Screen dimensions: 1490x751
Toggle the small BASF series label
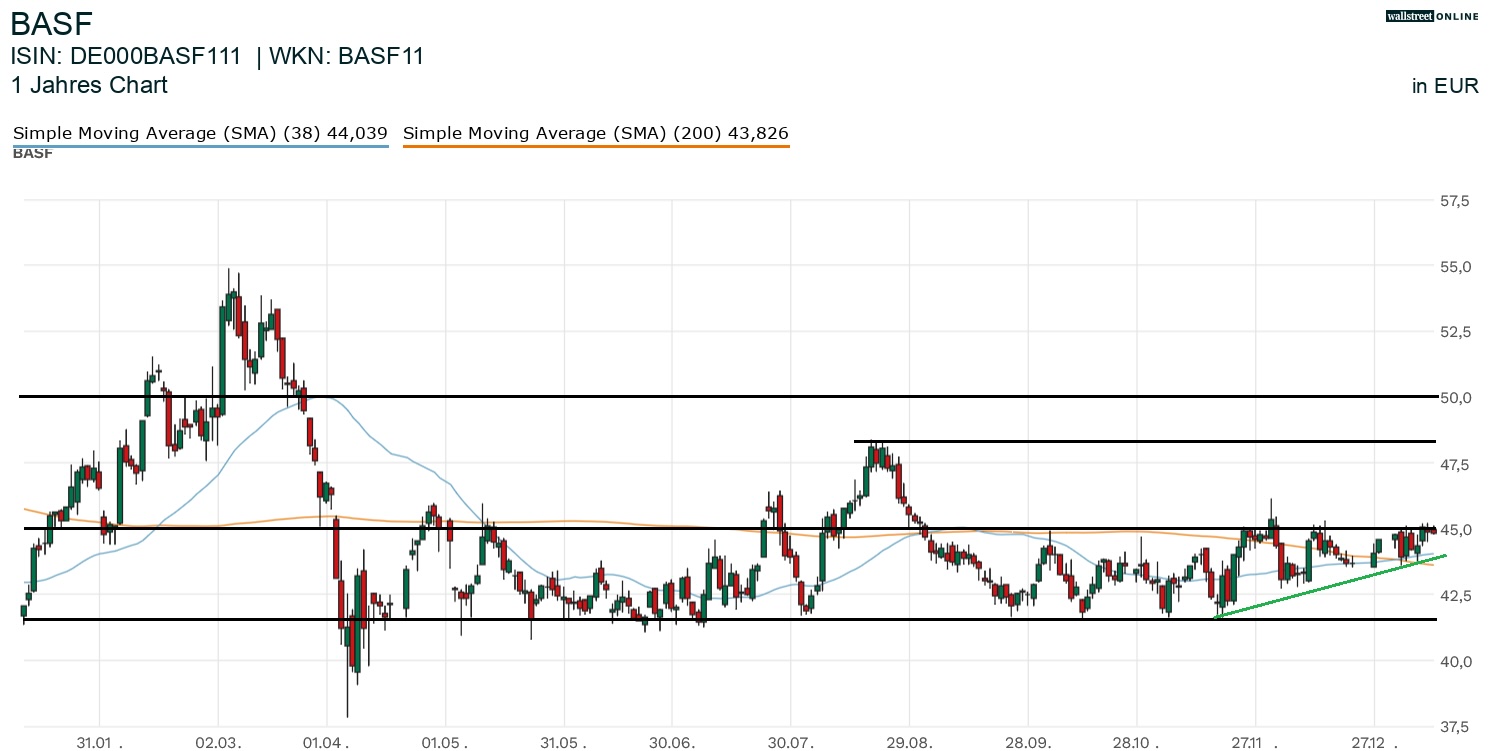[x=33, y=154]
